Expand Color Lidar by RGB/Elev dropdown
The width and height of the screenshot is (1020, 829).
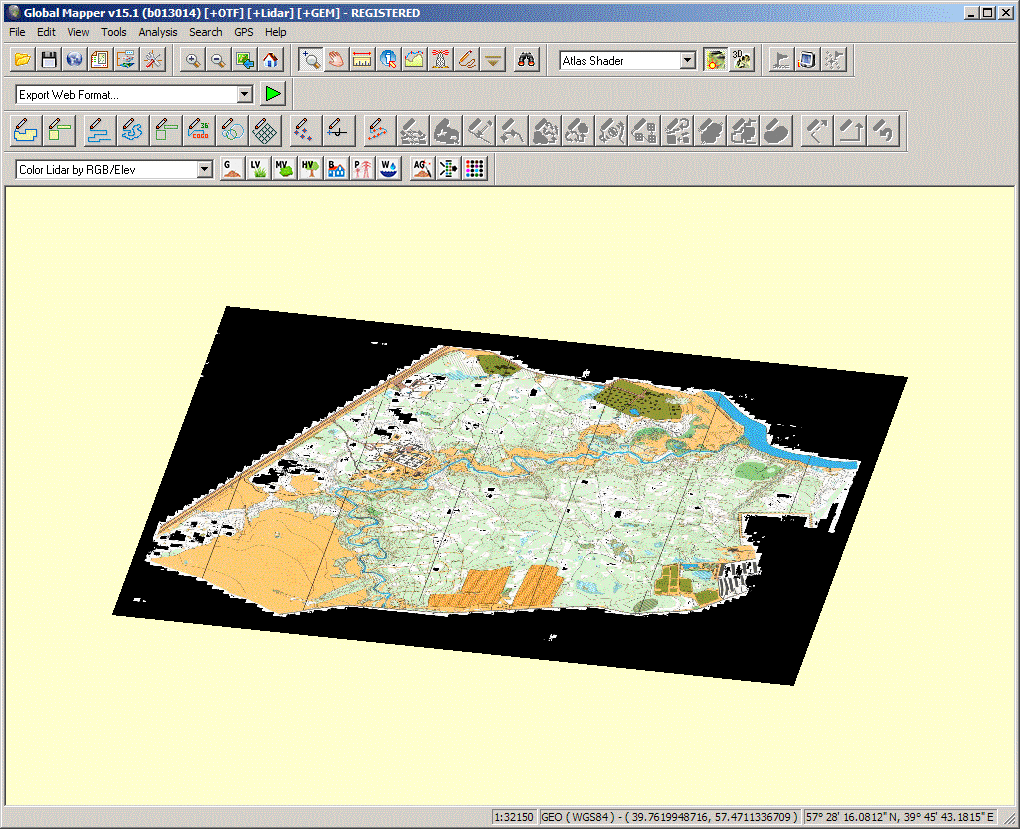[205, 170]
